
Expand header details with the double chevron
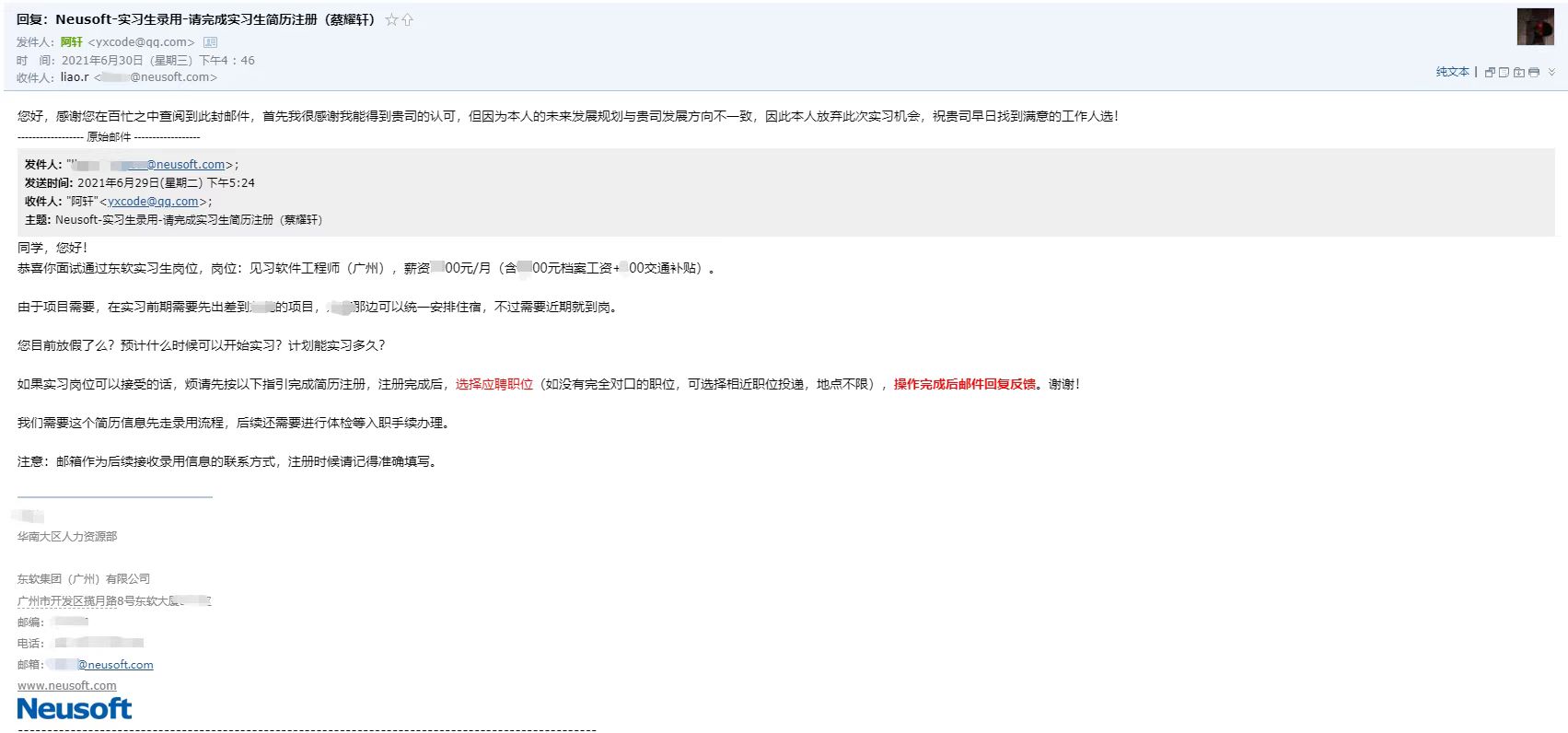click(x=1551, y=72)
